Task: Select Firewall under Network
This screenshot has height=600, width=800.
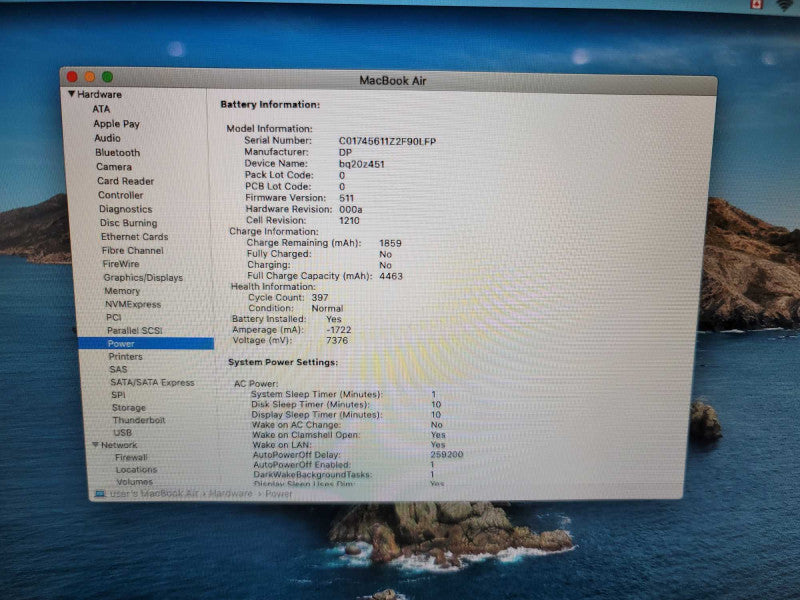Action: [x=131, y=457]
